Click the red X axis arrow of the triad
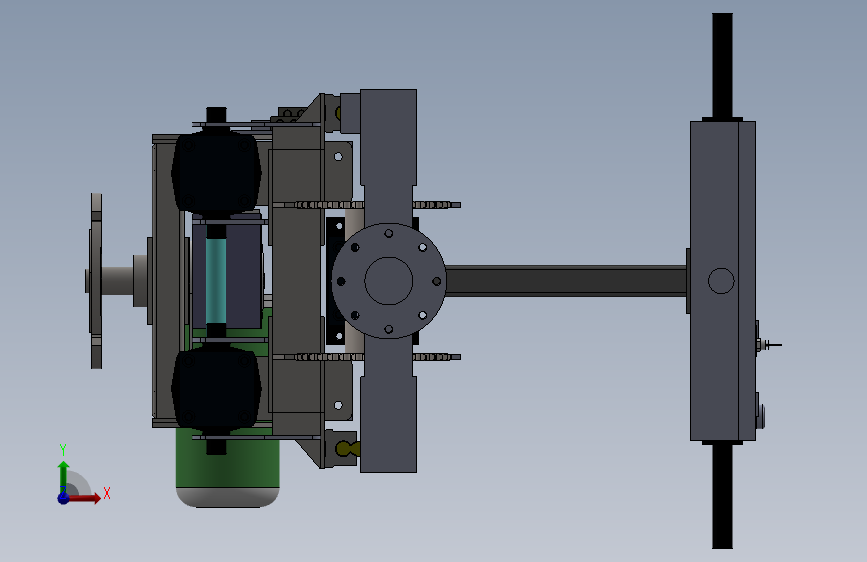Viewport: 867px width, 562px height. tap(84, 498)
